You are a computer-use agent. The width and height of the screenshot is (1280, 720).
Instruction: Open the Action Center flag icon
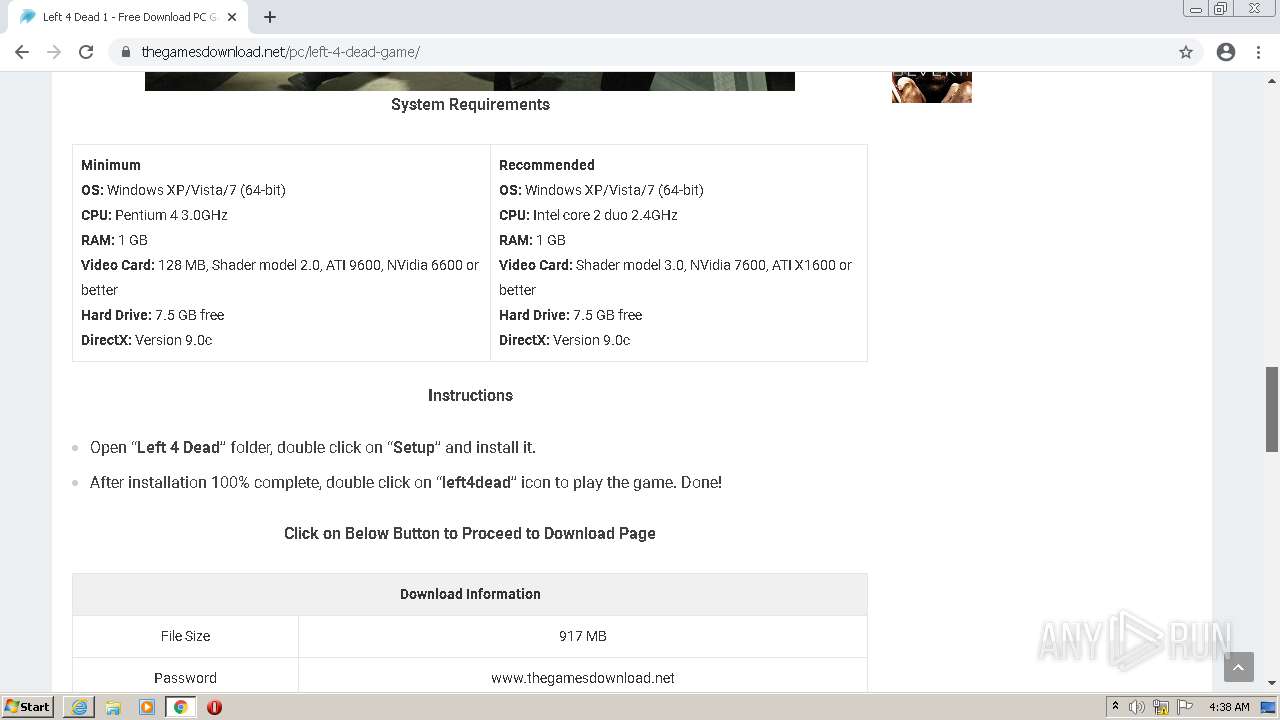[x=1185, y=707]
